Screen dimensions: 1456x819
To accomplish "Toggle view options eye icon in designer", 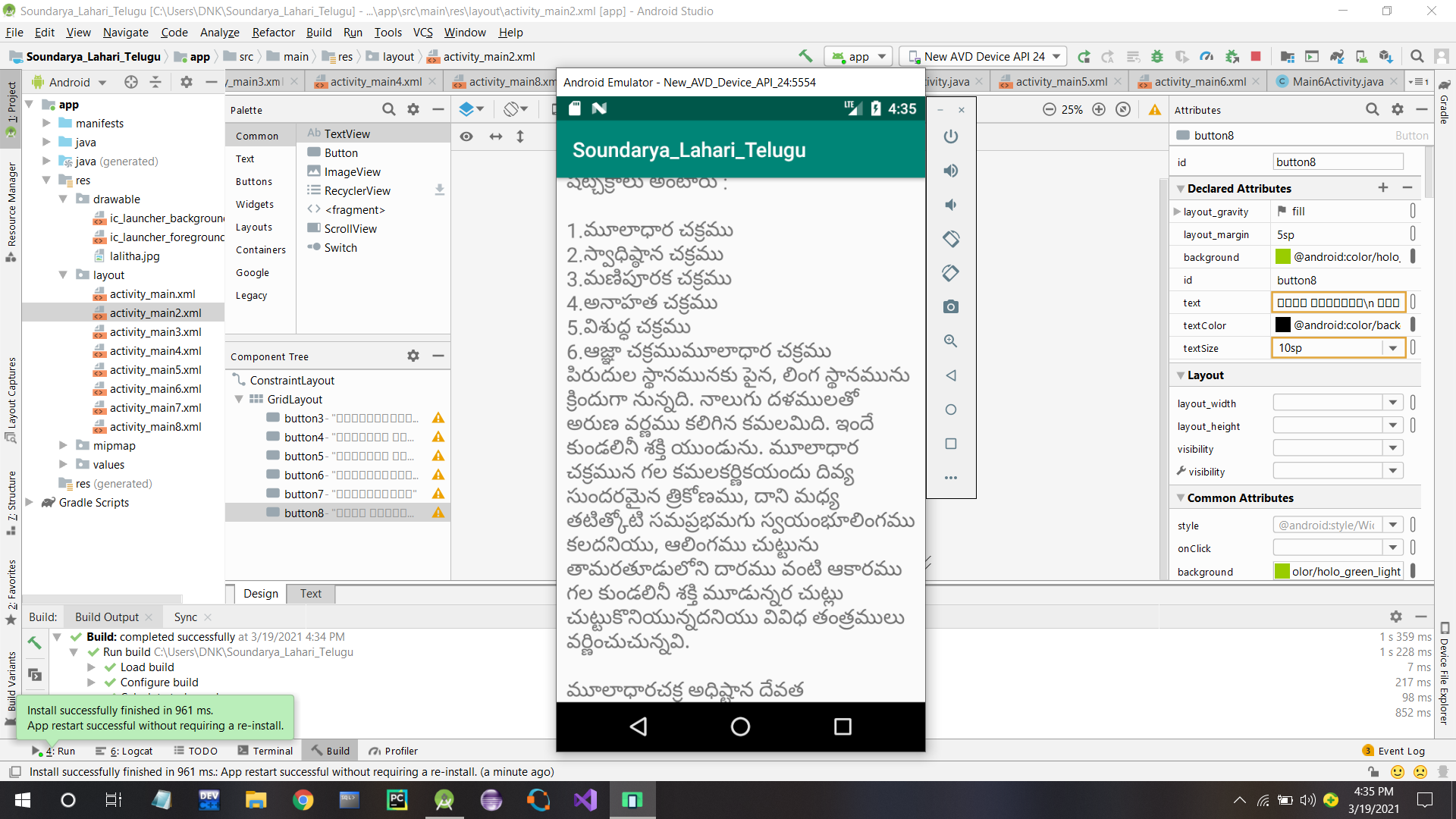I will click(x=466, y=136).
